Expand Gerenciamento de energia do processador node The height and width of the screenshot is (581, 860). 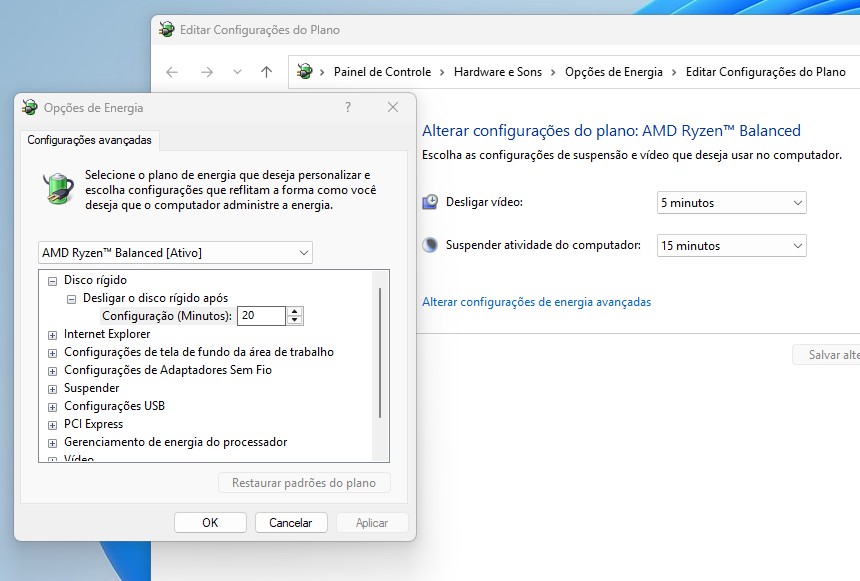point(52,443)
